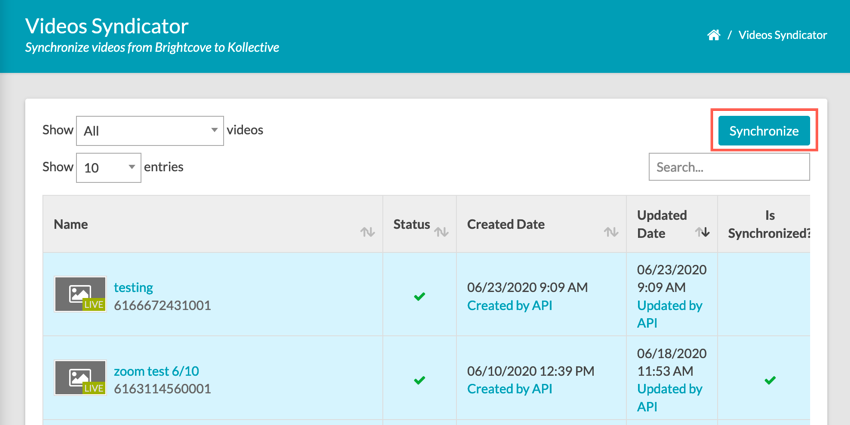
Task: Open the entries count dropdown showing 10
Action: 108,168
